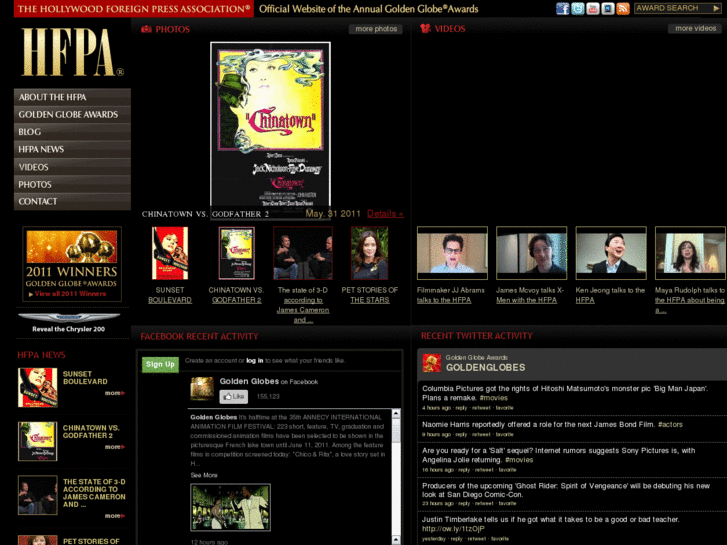Reply to the Big Man Japan tweet
This screenshot has height=545, width=727.
(461, 408)
